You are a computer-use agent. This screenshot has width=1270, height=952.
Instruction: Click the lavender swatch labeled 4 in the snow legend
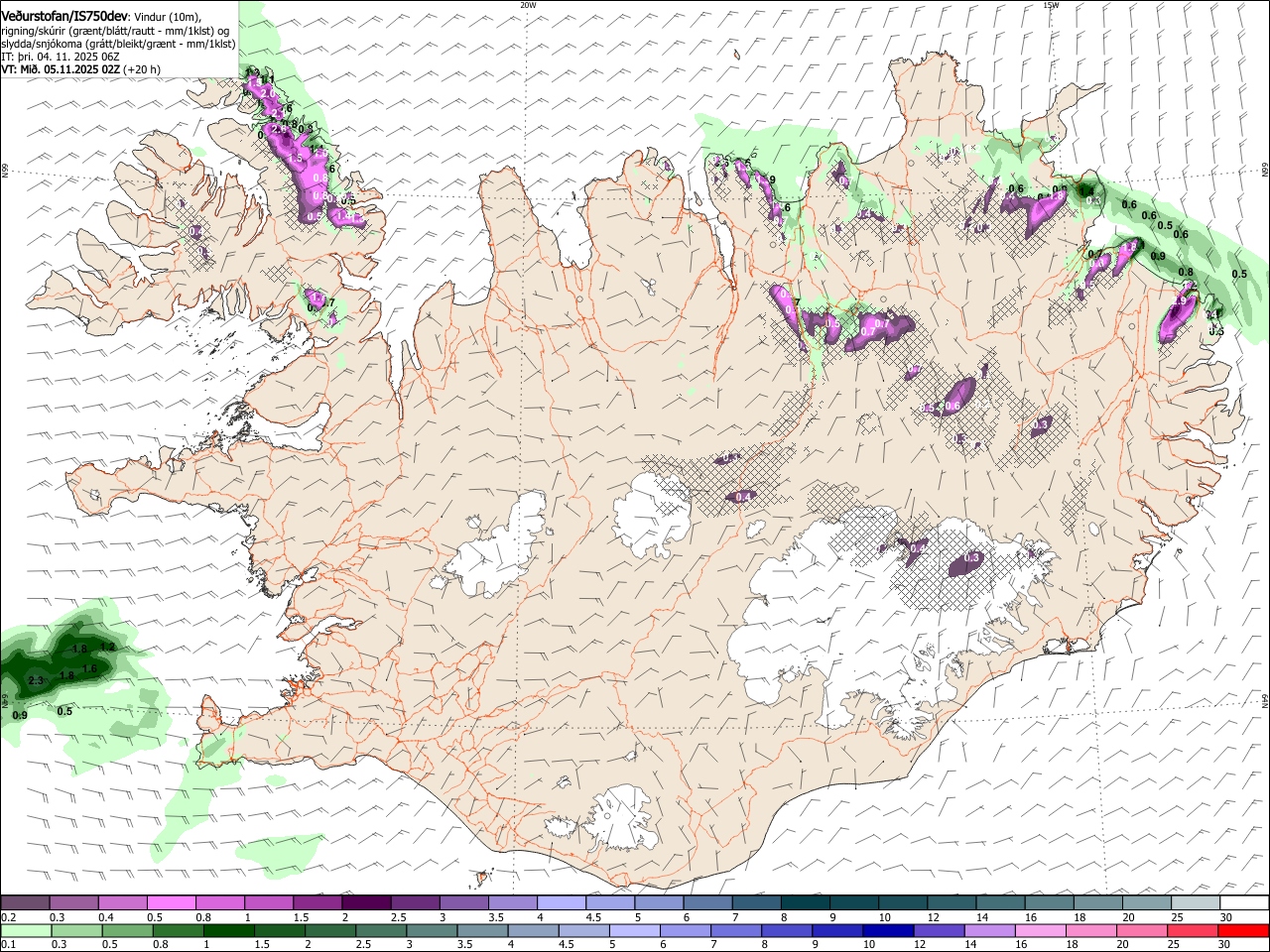[x=562, y=903]
